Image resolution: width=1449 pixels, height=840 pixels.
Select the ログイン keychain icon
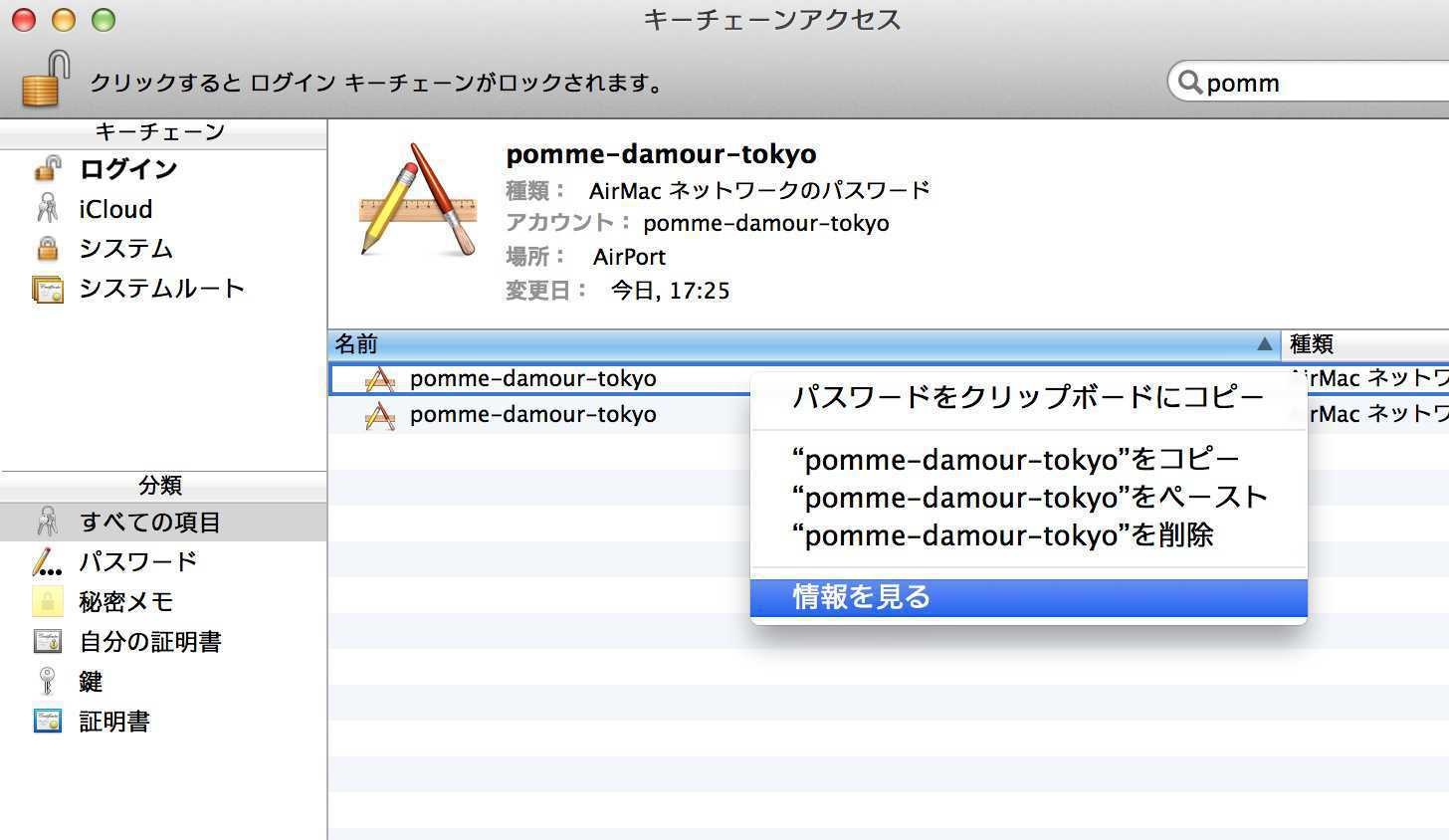point(47,169)
